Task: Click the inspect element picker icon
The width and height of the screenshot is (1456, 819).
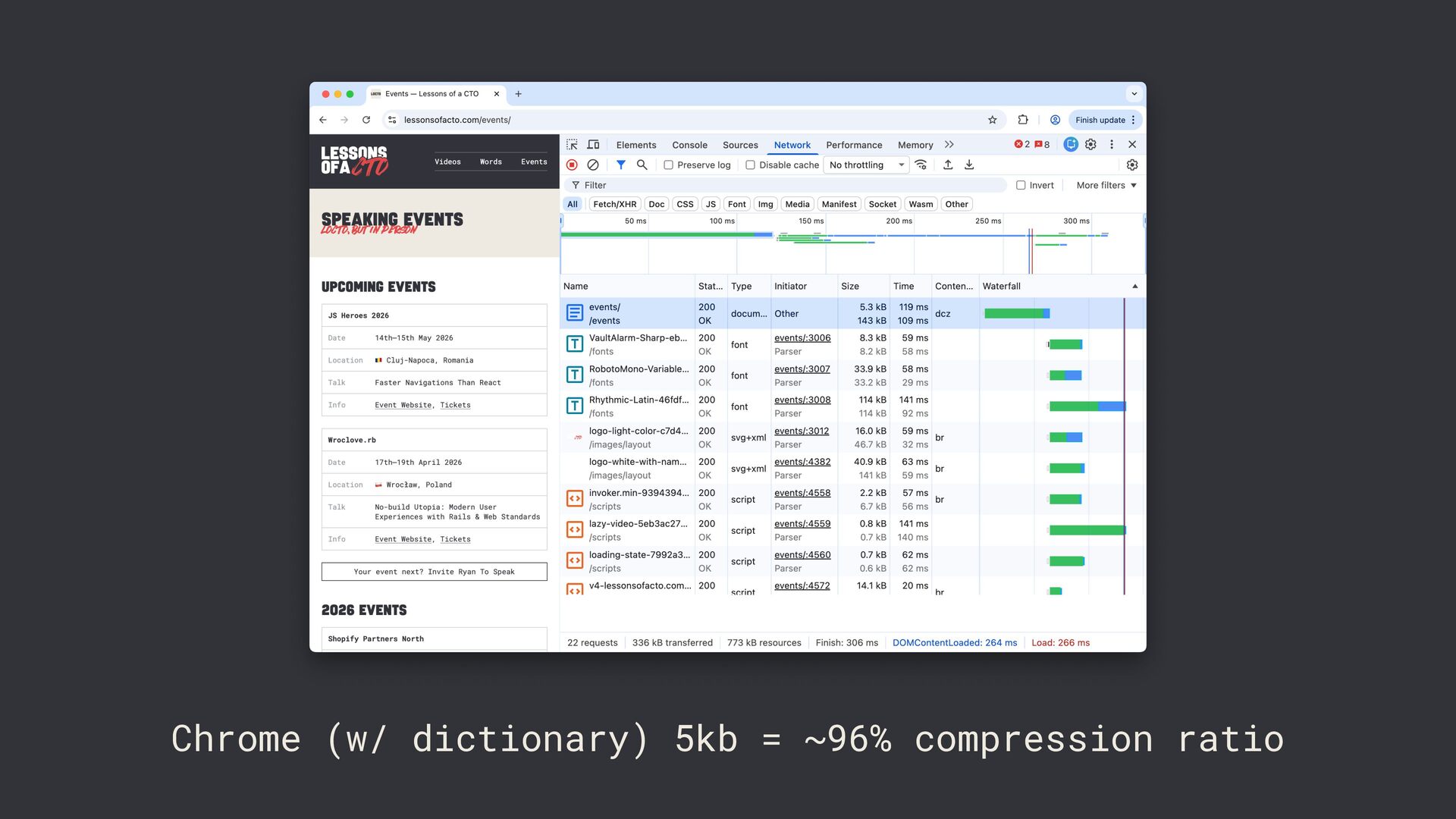Action: point(572,145)
